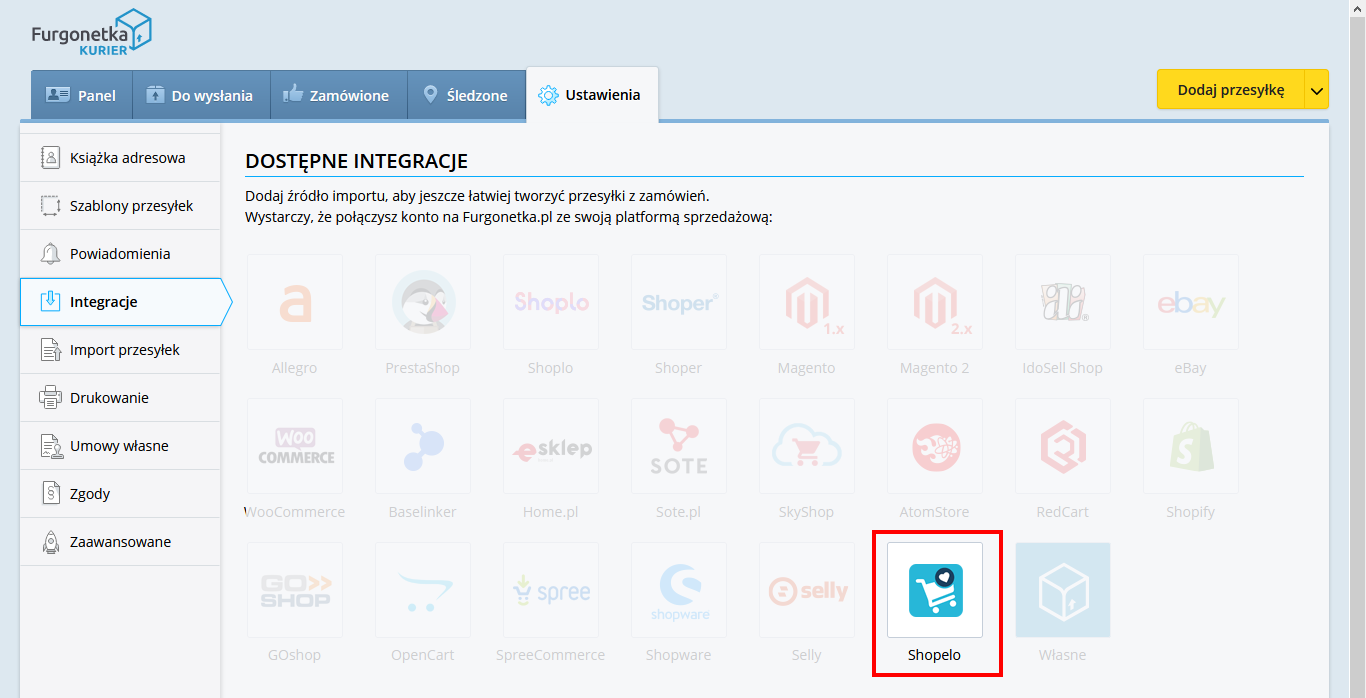Expand the Dodaj przesyłkę dropdown arrow
Screen dimensions: 1366x698
1316,90
